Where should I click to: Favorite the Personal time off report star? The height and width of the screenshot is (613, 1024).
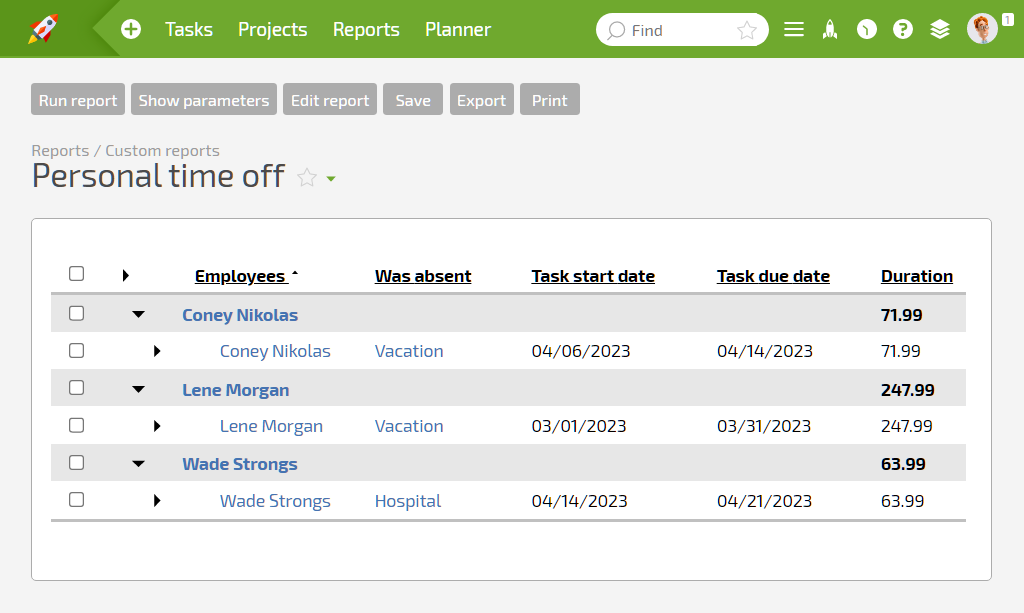[x=307, y=178]
